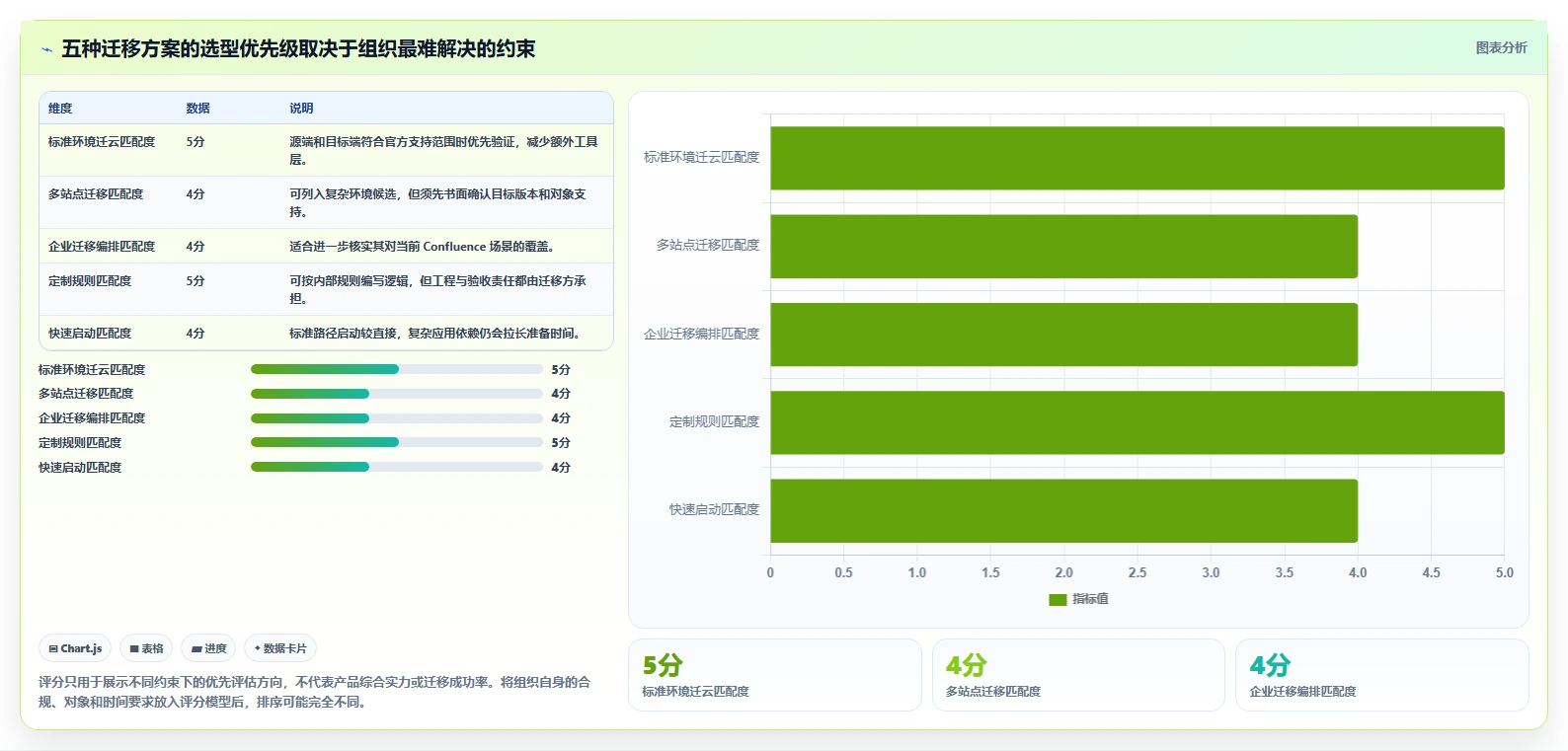This screenshot has width=1568, height=751.
Task: Click the green 指标值 legend color box
Action: pos(1058,600)
